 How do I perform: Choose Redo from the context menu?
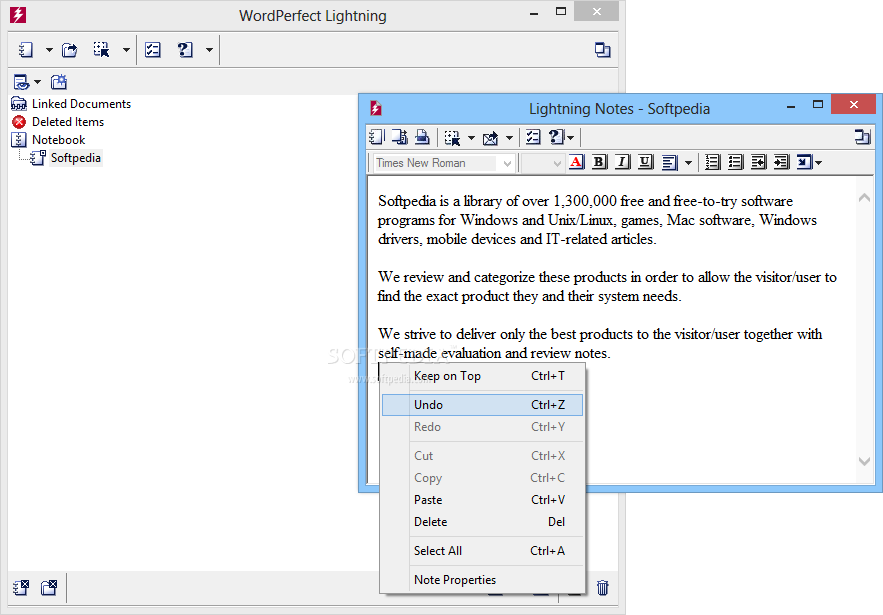(x=483, y=427)
